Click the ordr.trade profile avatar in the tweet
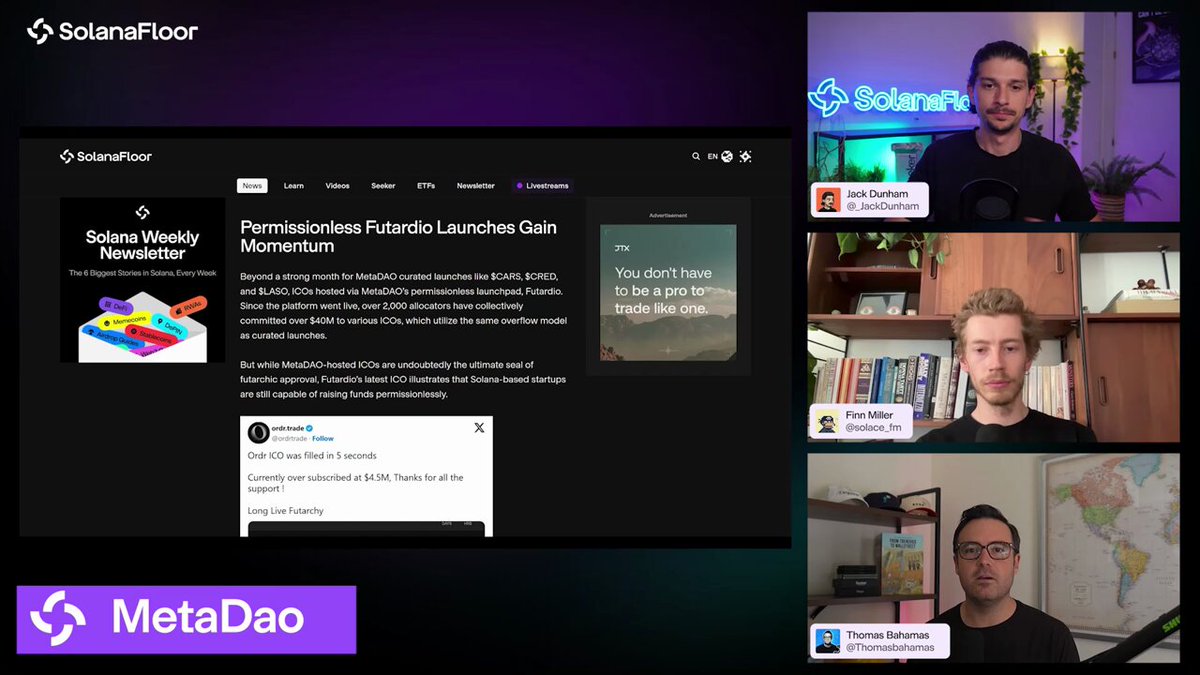This screenshot has width=1200, height=675. coord(258,432)
